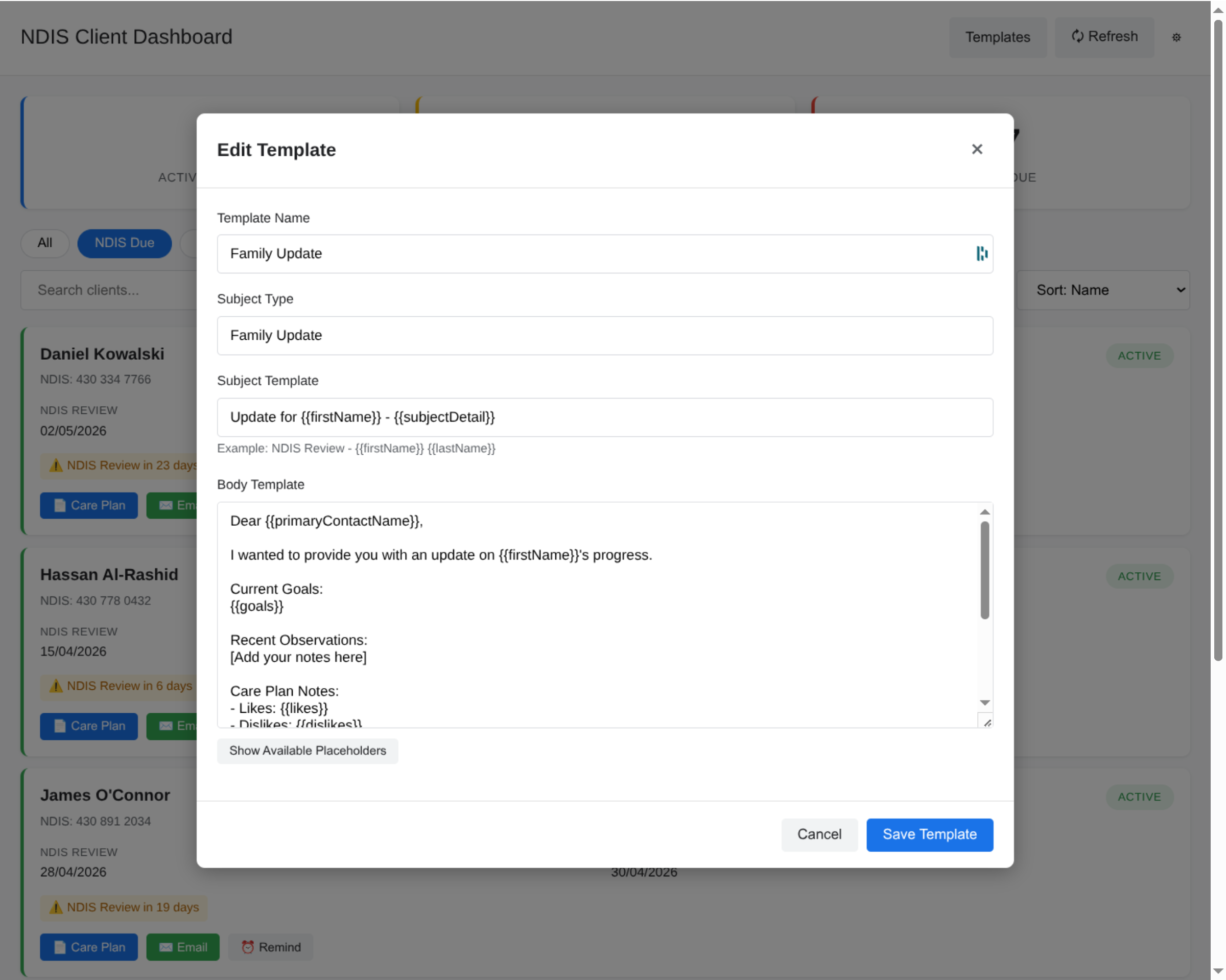Click the settings gear icon in header

[1176, 37]
